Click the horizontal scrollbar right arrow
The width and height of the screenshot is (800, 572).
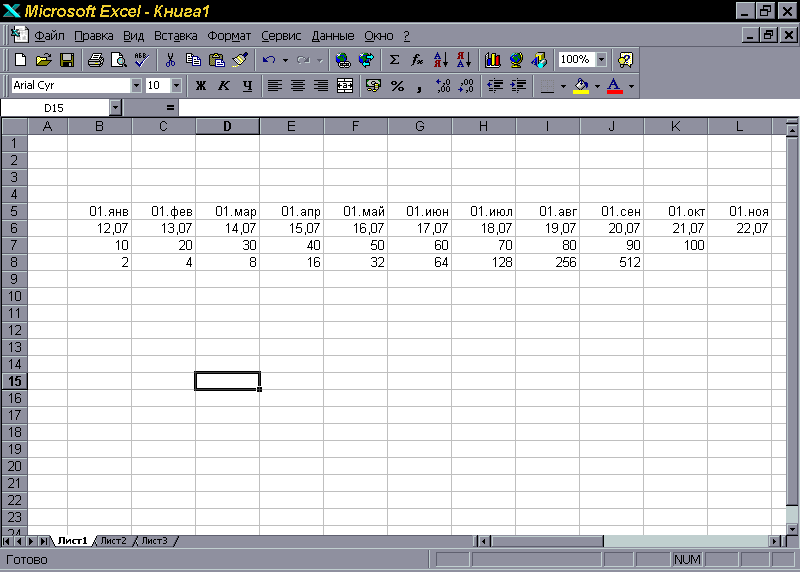[x=776, y=541]
